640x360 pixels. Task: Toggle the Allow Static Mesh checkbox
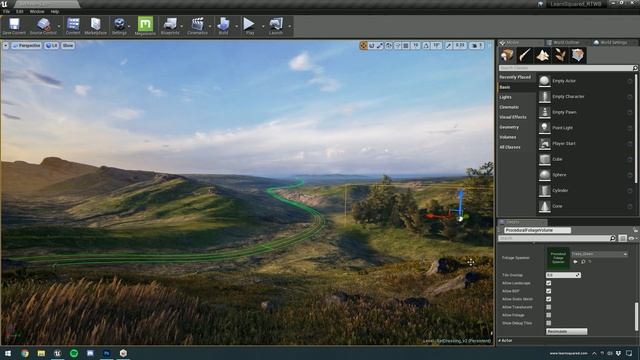(549, 299)
